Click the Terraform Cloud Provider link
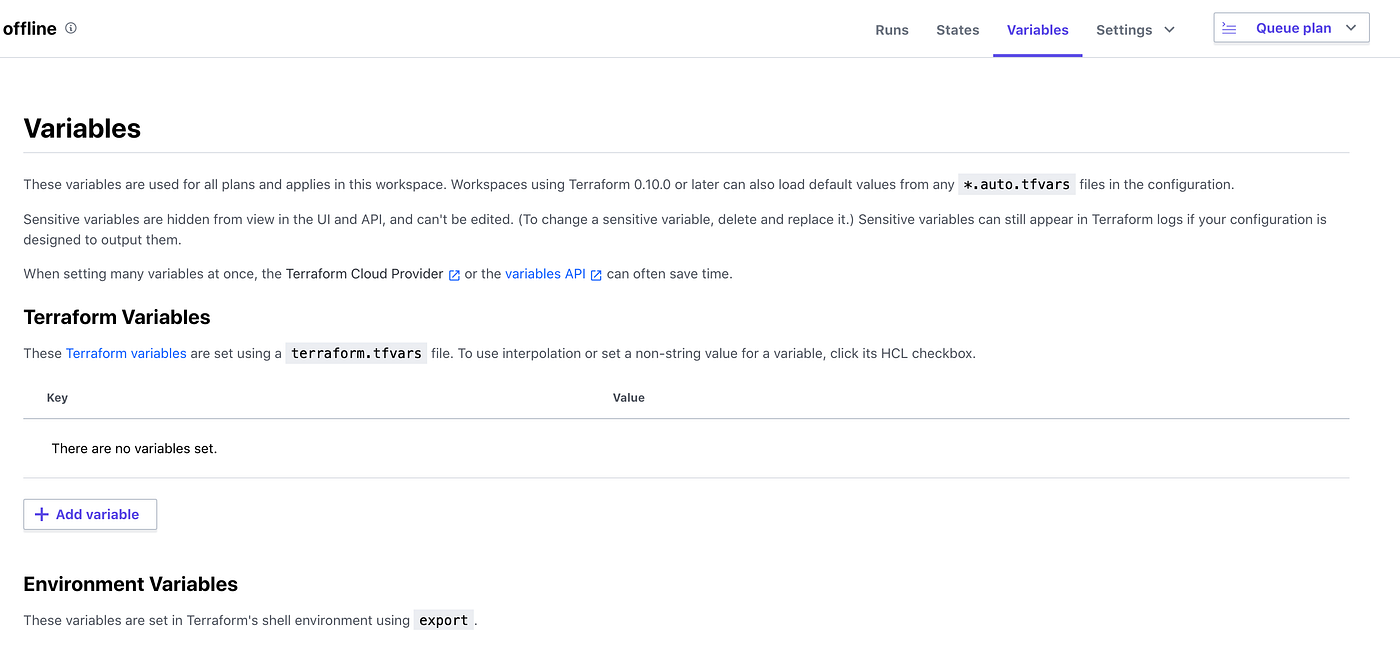Image resolution: width=1400 pixels, height=650 pixels. point(364,273)
